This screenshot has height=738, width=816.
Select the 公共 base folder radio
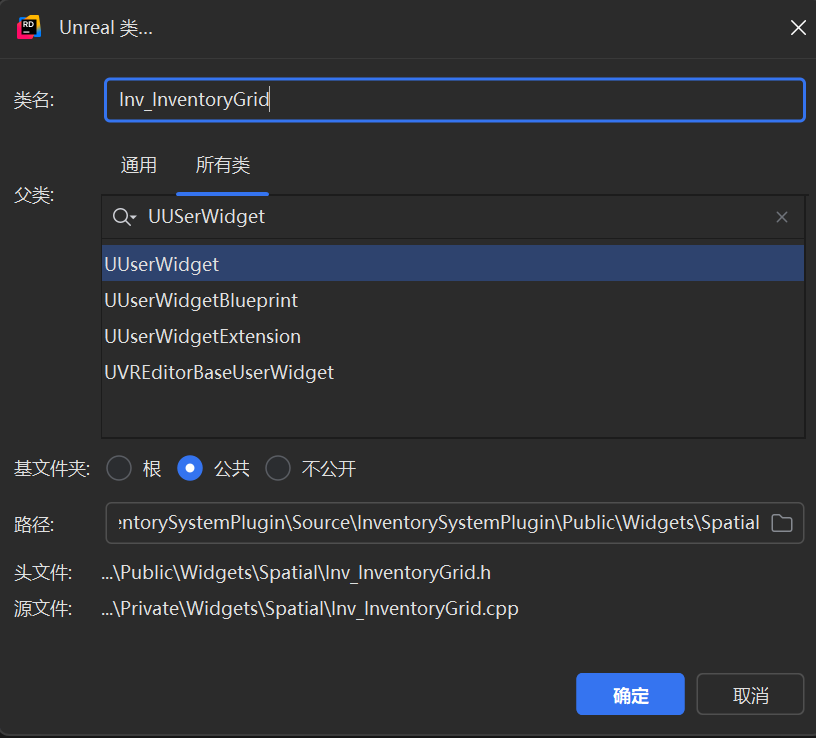[x=190, y=468]
